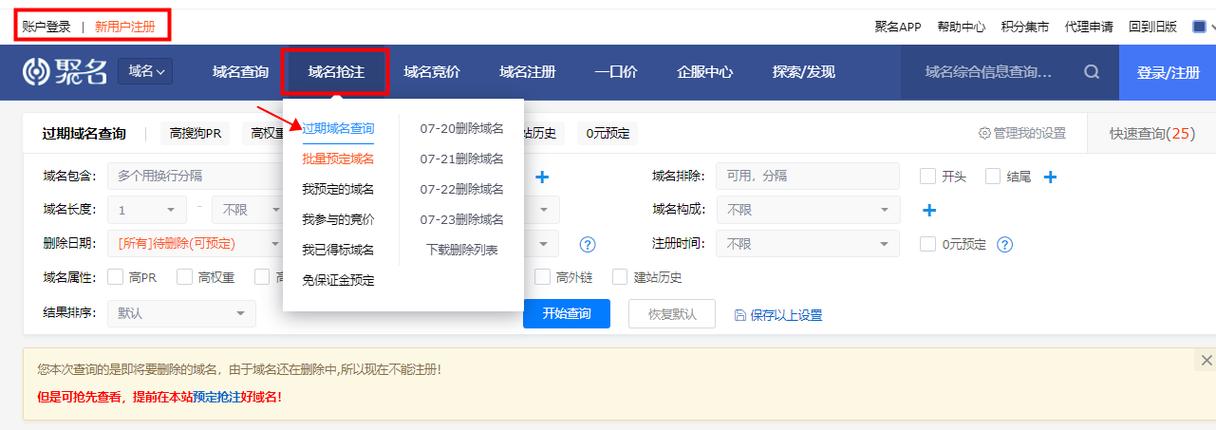This screenshot has height=430, width=1216.
Task: Open the 探索/发现 nav item
Action: [804, 72]
